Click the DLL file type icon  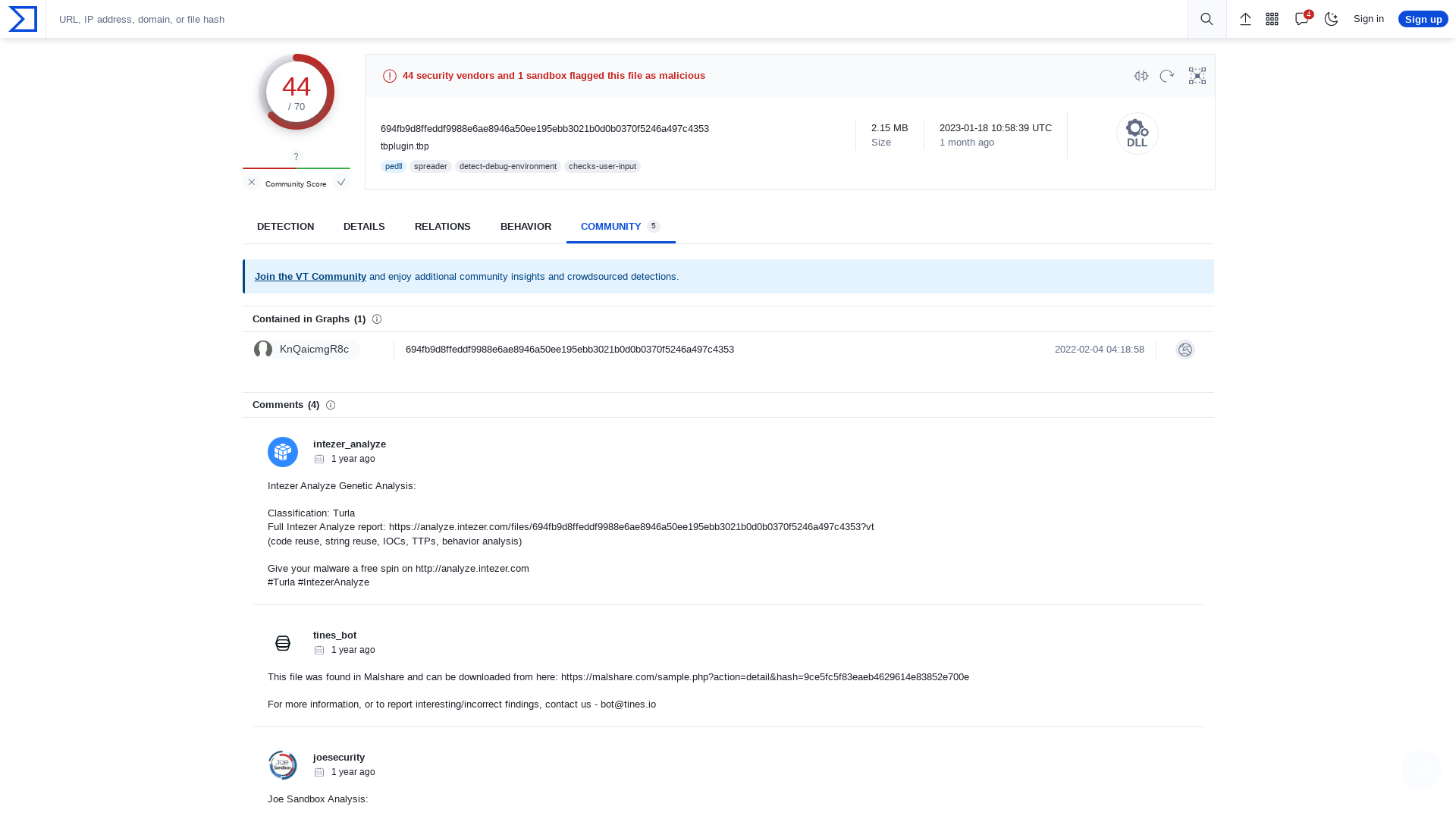click(x=1137, y=133)
